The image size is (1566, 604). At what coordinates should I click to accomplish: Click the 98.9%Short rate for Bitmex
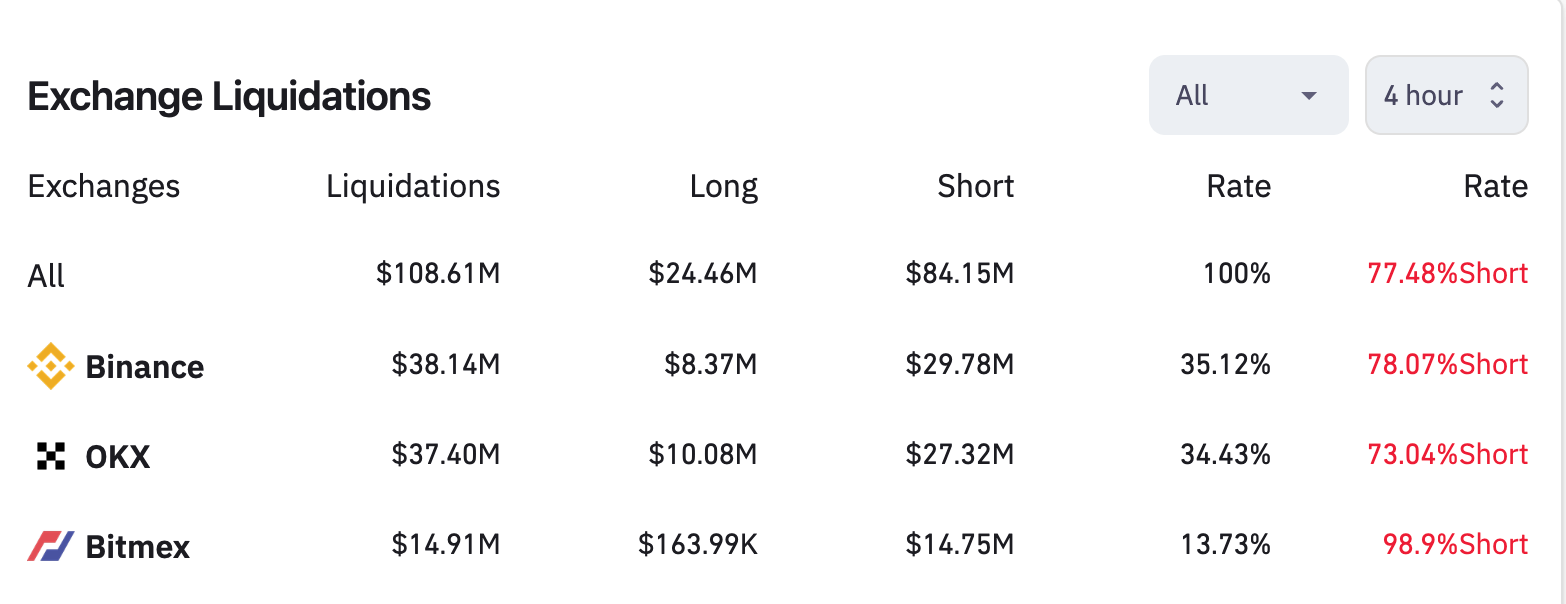point(1455,545)
